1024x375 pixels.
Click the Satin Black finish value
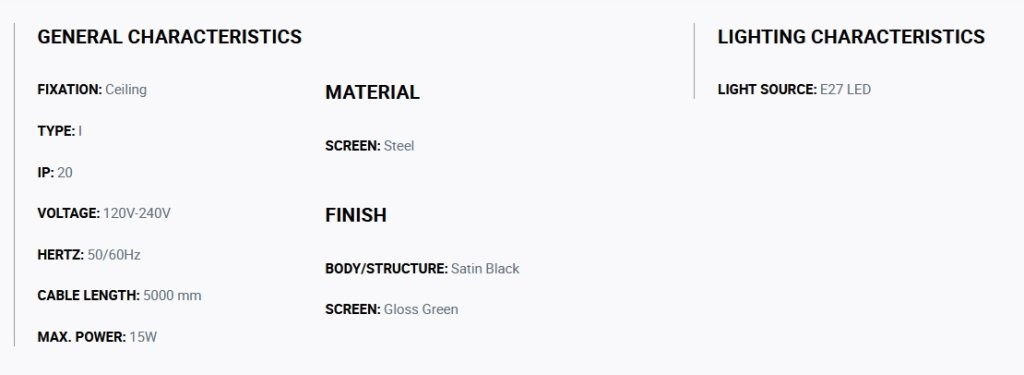(485, 269)
